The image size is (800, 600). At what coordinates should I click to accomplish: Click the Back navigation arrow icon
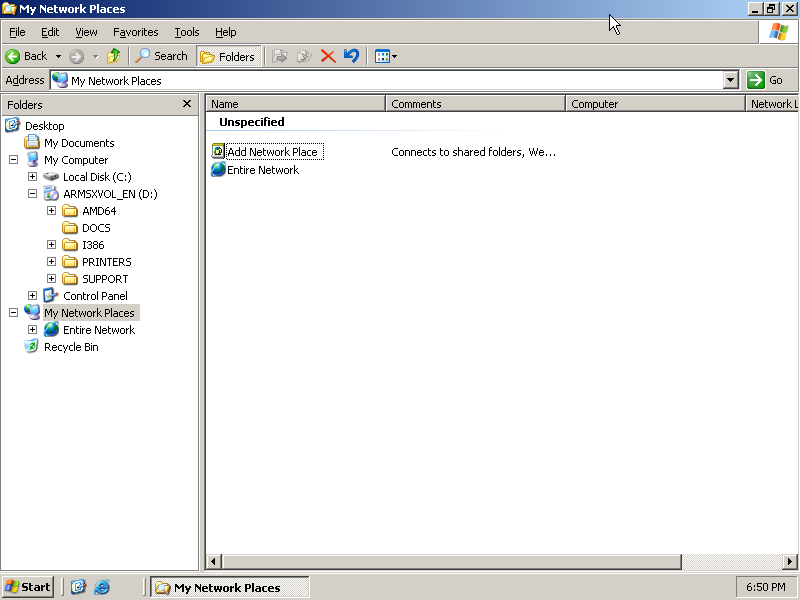click(14, 56)
